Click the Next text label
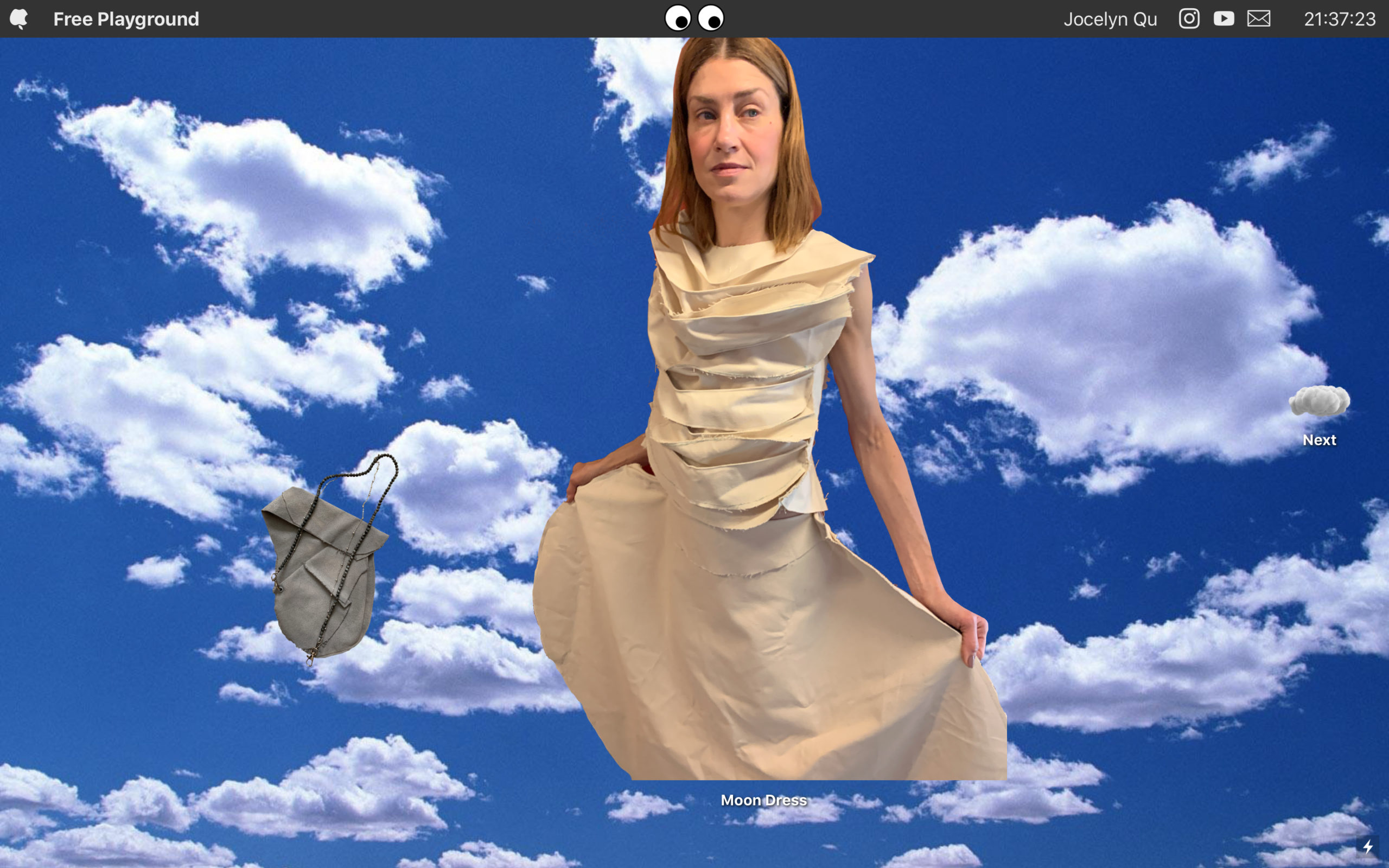1389x868 pixels. pos(1319,440)
